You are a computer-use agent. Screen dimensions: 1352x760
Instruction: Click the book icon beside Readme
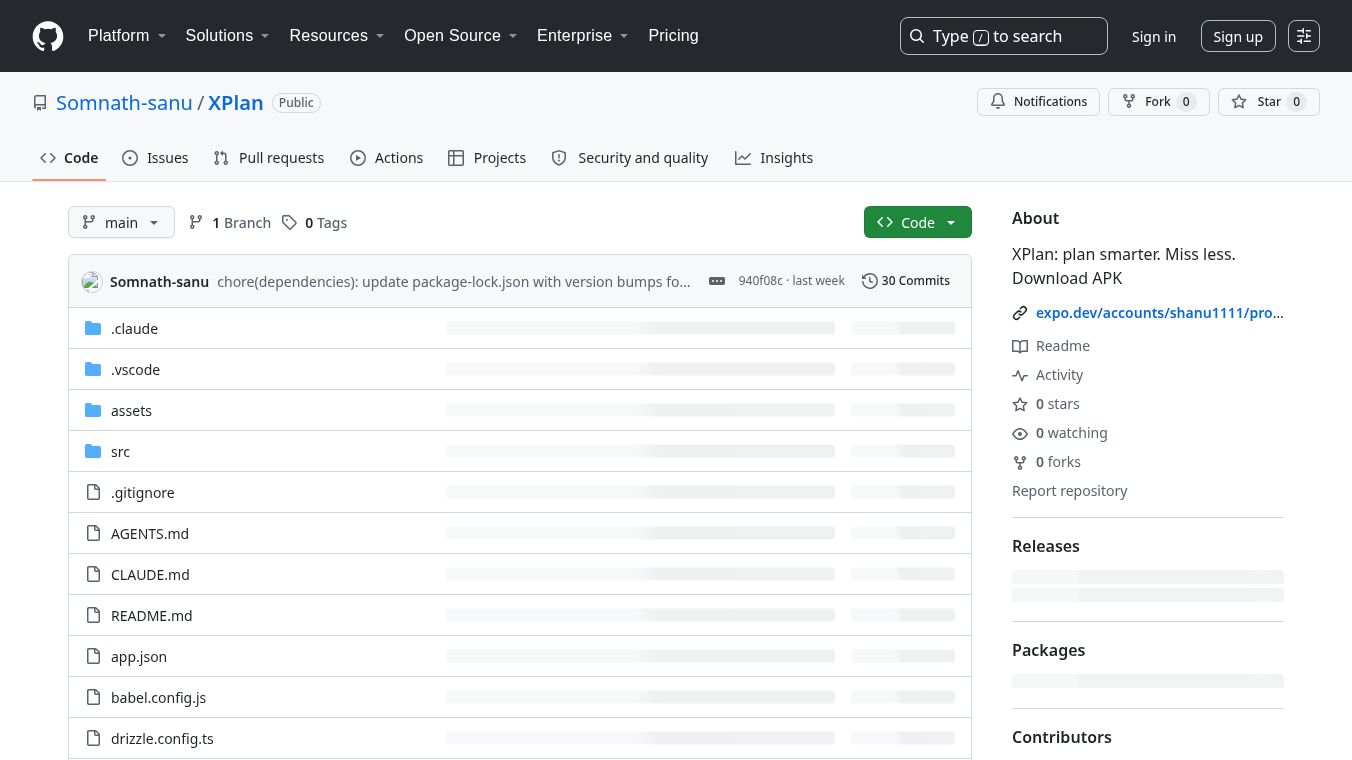click(x=1020, y=346)
